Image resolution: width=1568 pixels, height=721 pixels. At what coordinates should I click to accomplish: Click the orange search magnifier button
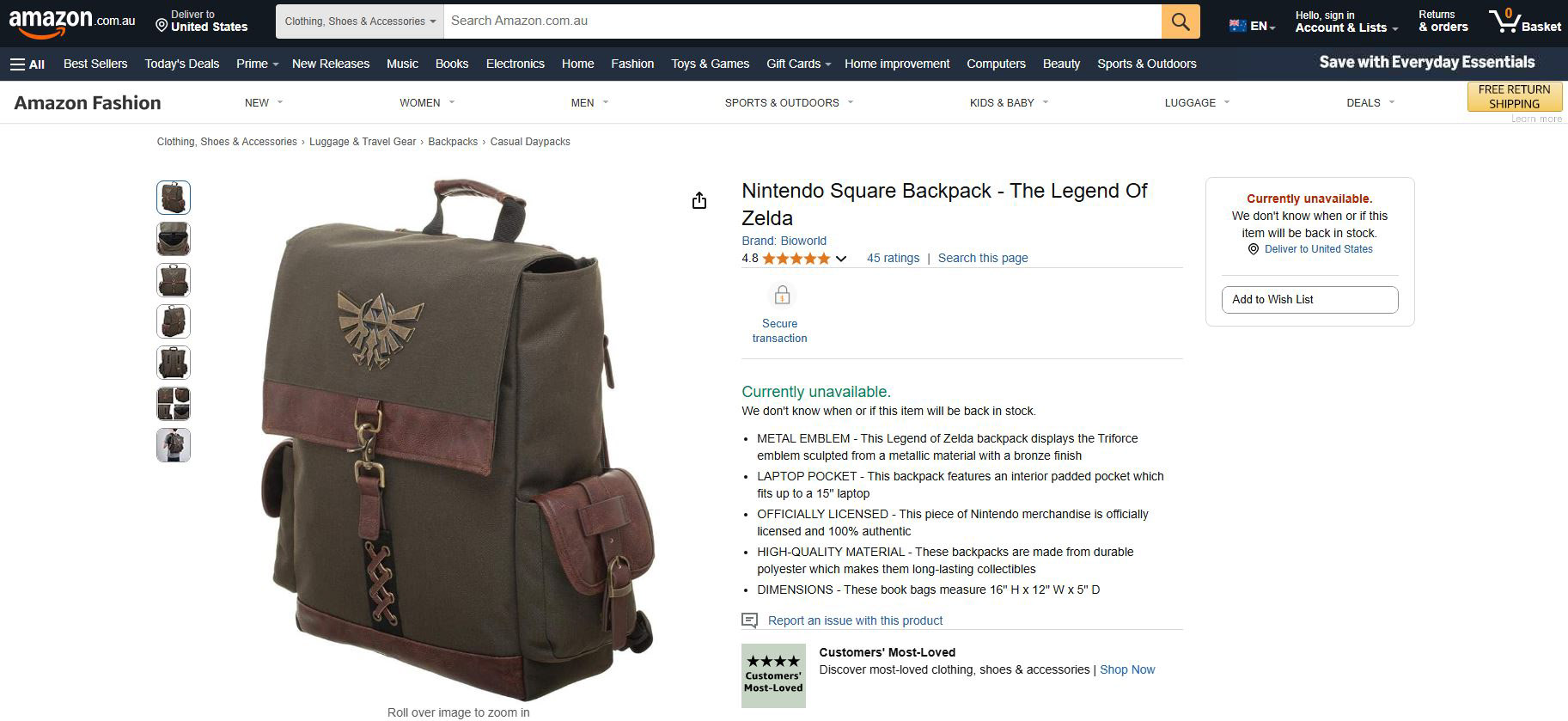click(x=1181, y=21)
